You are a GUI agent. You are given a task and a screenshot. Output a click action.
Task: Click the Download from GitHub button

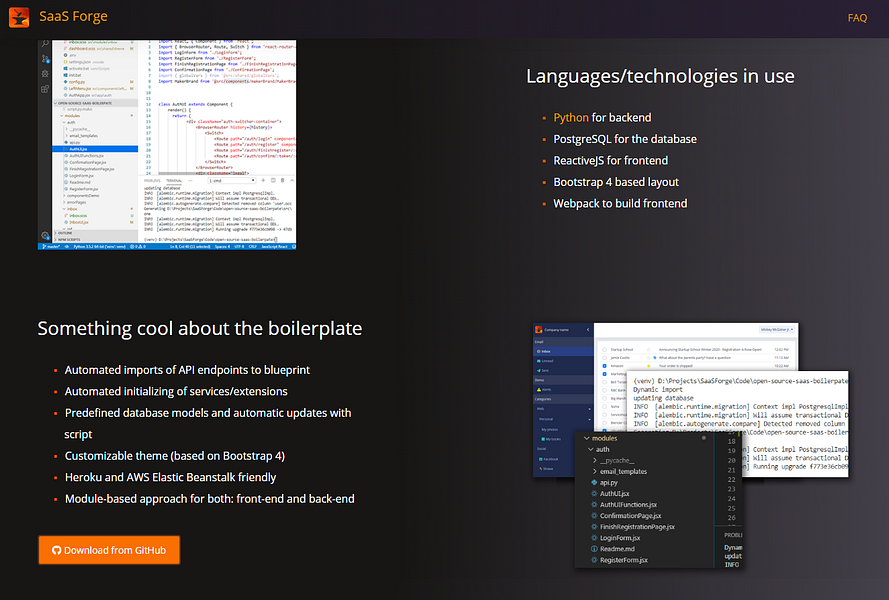[109, 550]
